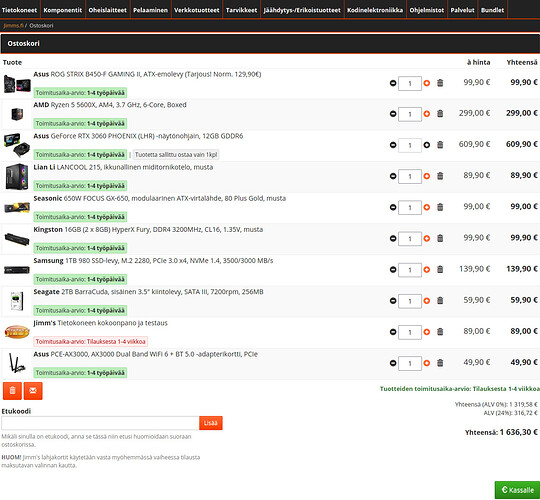Empty the whole cart with orange trash button
Image resolution: width=540 pixels, height=500 pixels.
click(x=12, y=391)
